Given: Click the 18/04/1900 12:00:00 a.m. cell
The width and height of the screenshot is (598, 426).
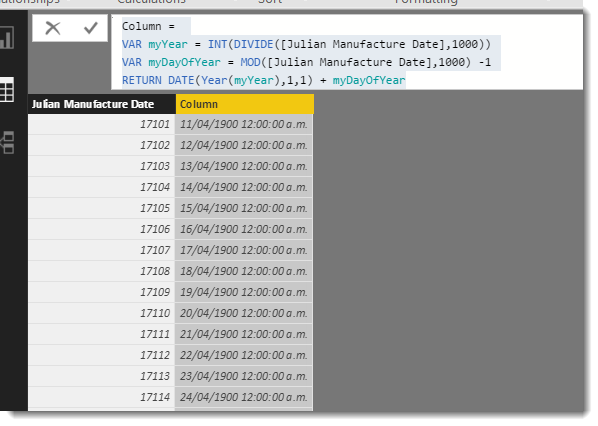Looking at the screenshot, I should [x=244, y=271].
